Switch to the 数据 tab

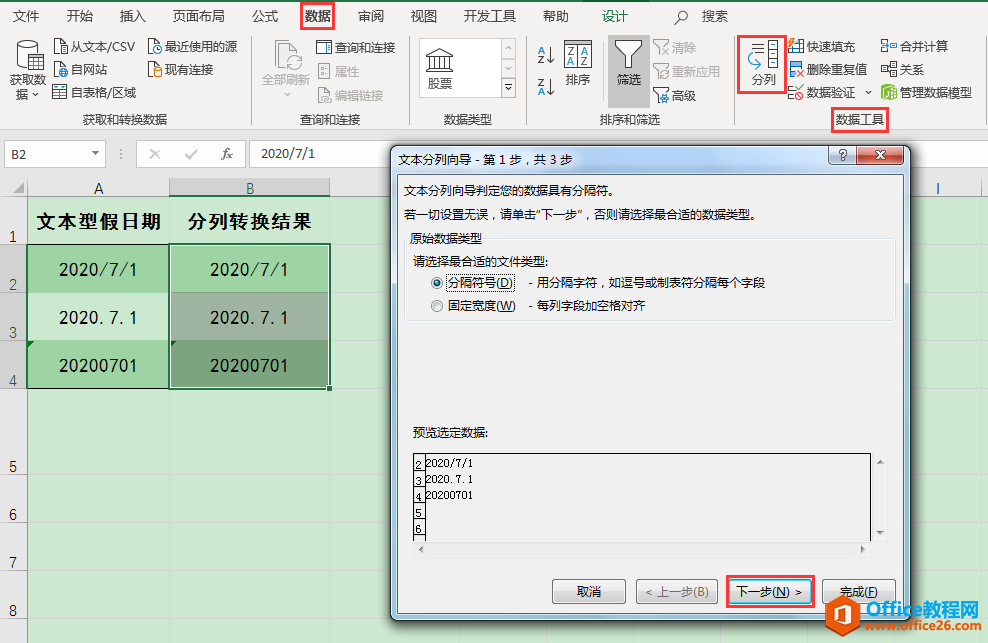(318, 16)
